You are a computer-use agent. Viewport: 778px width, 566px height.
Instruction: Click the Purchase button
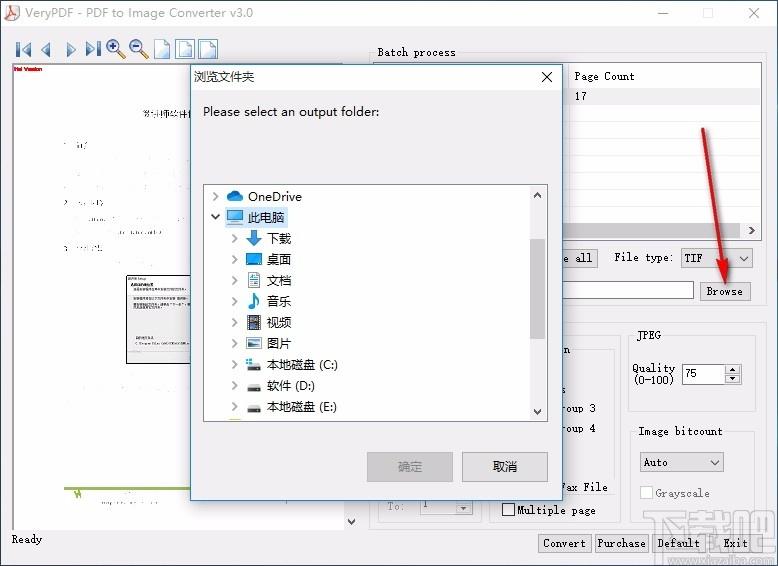point(621,543)
